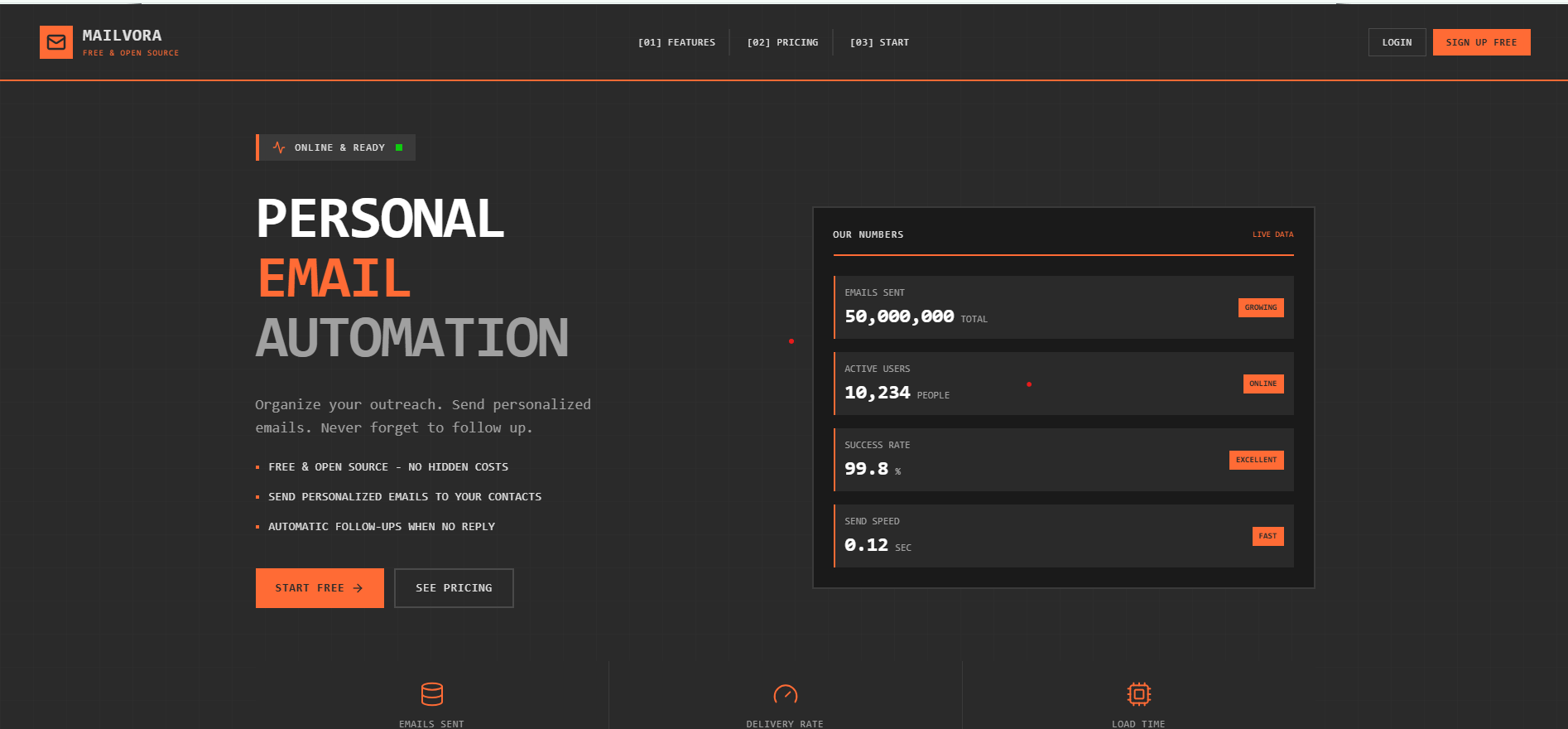Click the See Pricing button

point(454,588)
